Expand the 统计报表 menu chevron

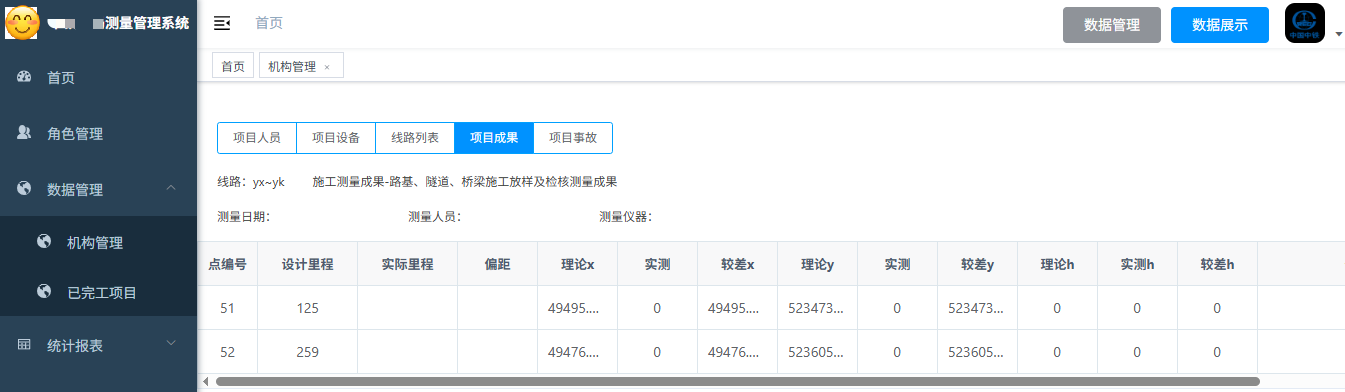171,344
